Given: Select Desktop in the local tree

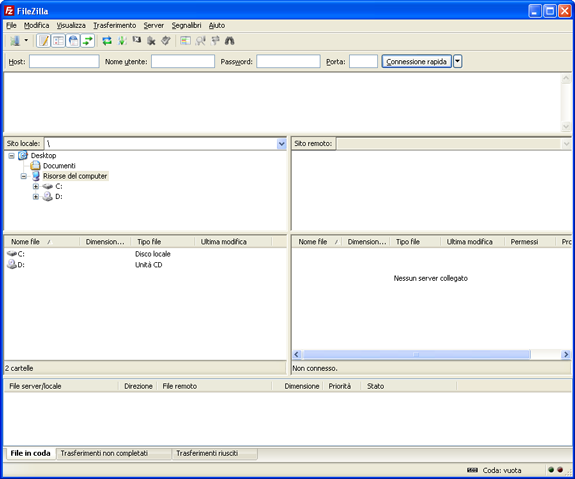Looking at the screenshot, I should (43, 156).
